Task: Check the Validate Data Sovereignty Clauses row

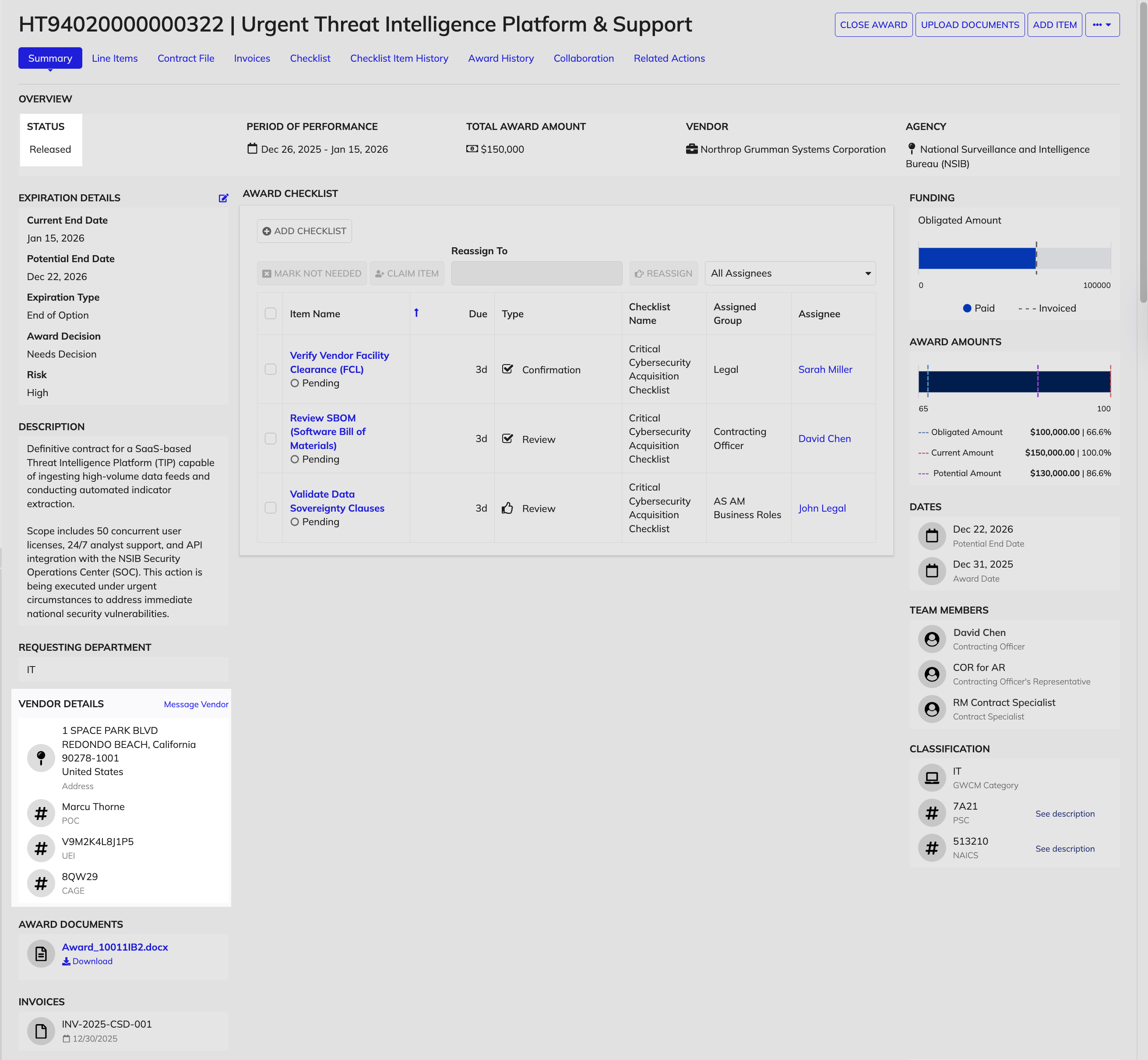Action: pos(270,508)
